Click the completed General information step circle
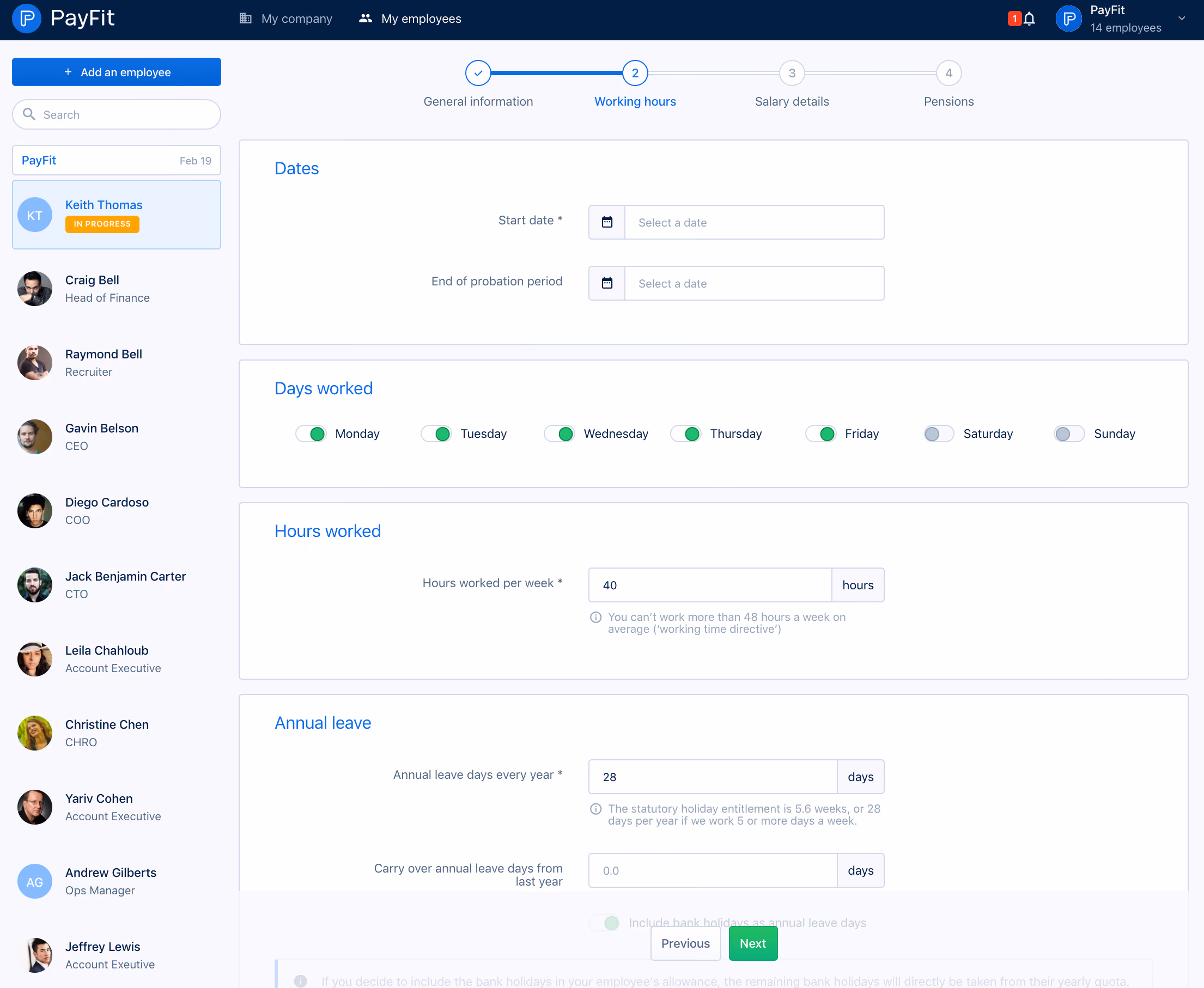Screen dimensions: 1204x988 [478, 73]
